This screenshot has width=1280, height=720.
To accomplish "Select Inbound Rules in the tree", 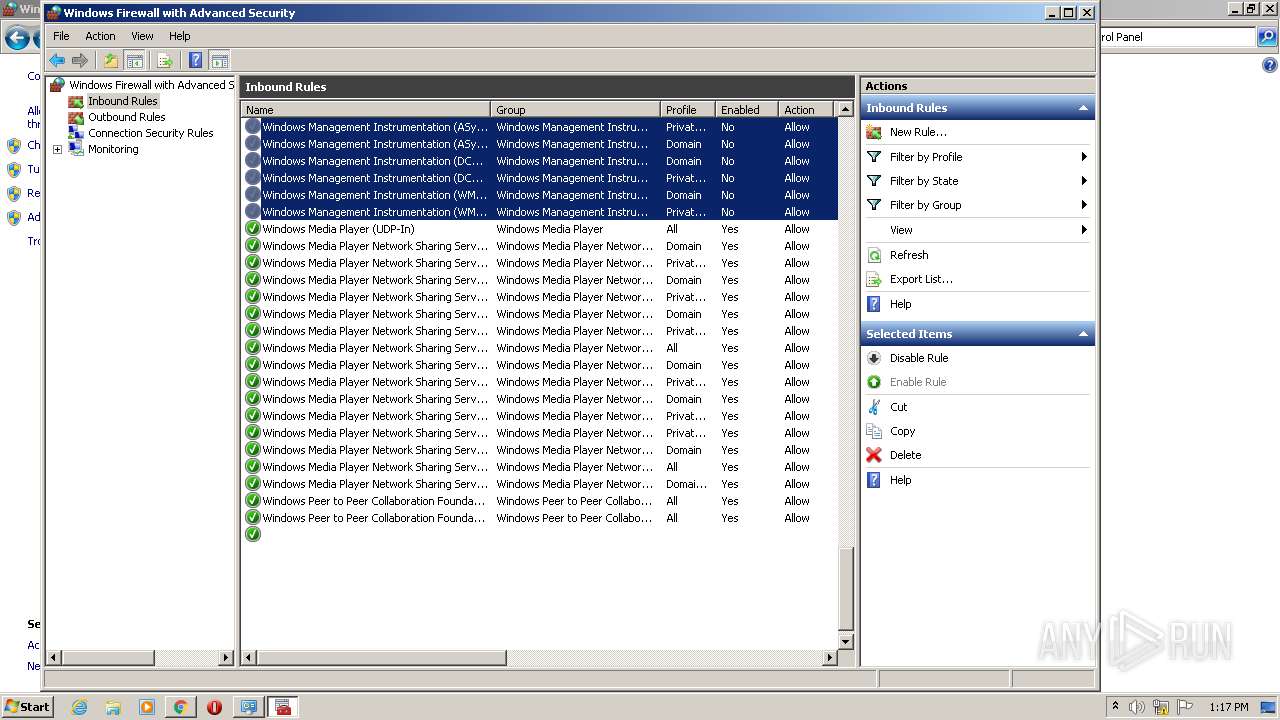I will (122, 101).
